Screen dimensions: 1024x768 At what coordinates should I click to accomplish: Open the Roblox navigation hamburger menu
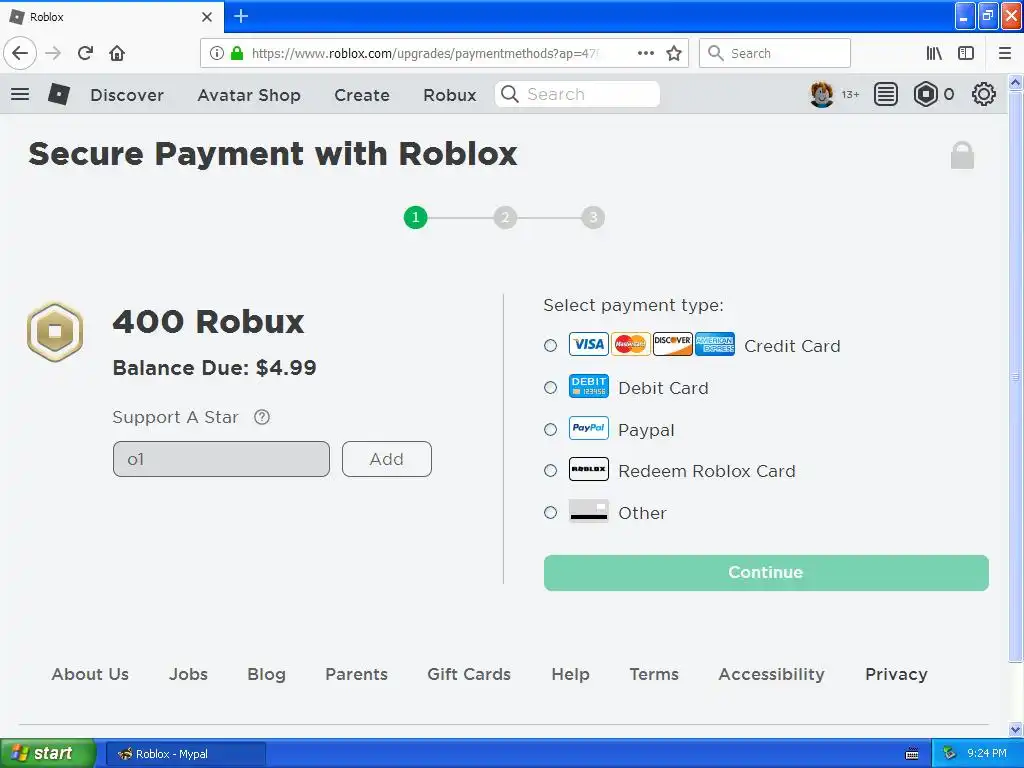click(20, 94)
